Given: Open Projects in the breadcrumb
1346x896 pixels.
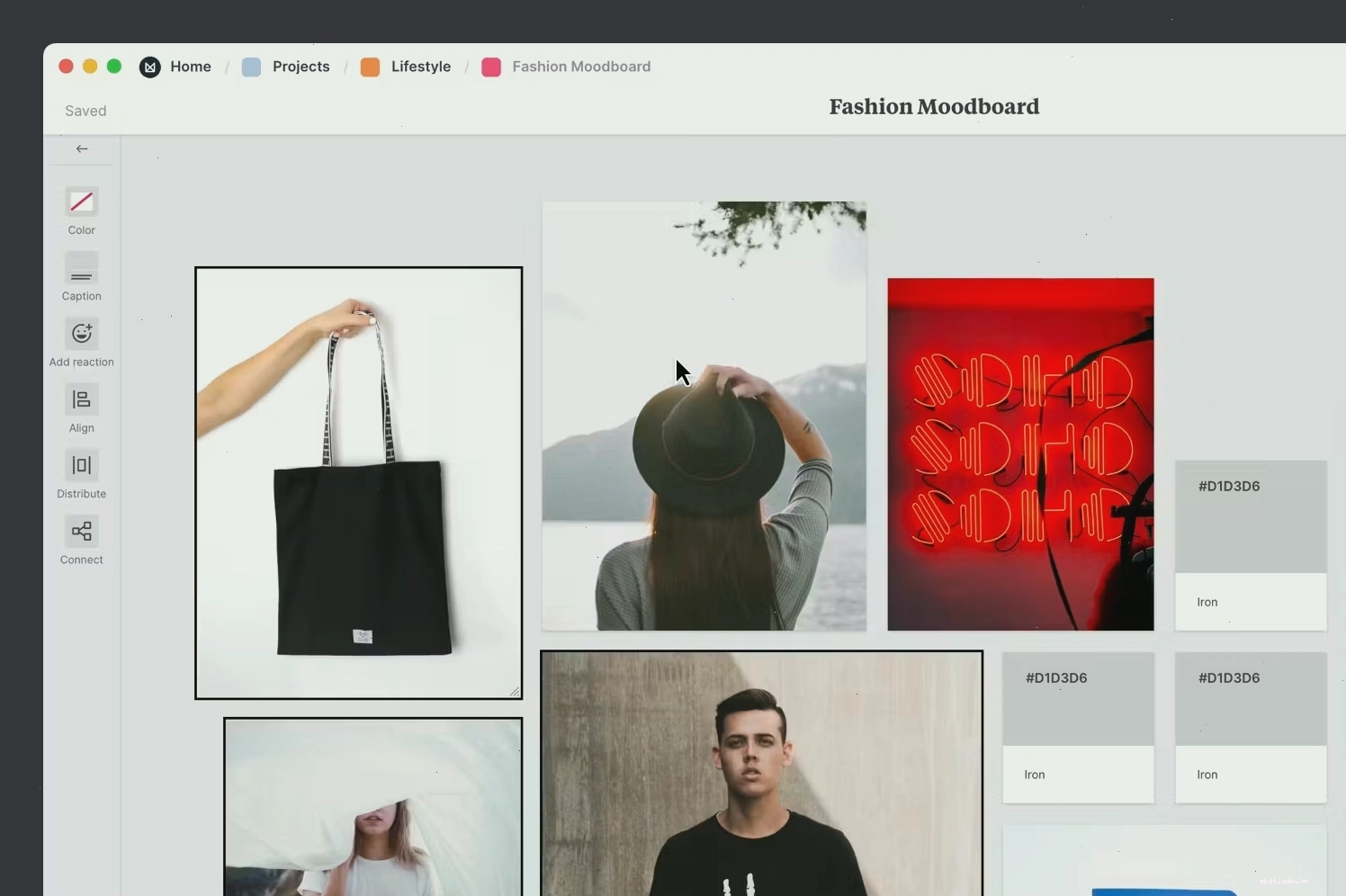Looking at the screenshot, I should tap(301, 67).
